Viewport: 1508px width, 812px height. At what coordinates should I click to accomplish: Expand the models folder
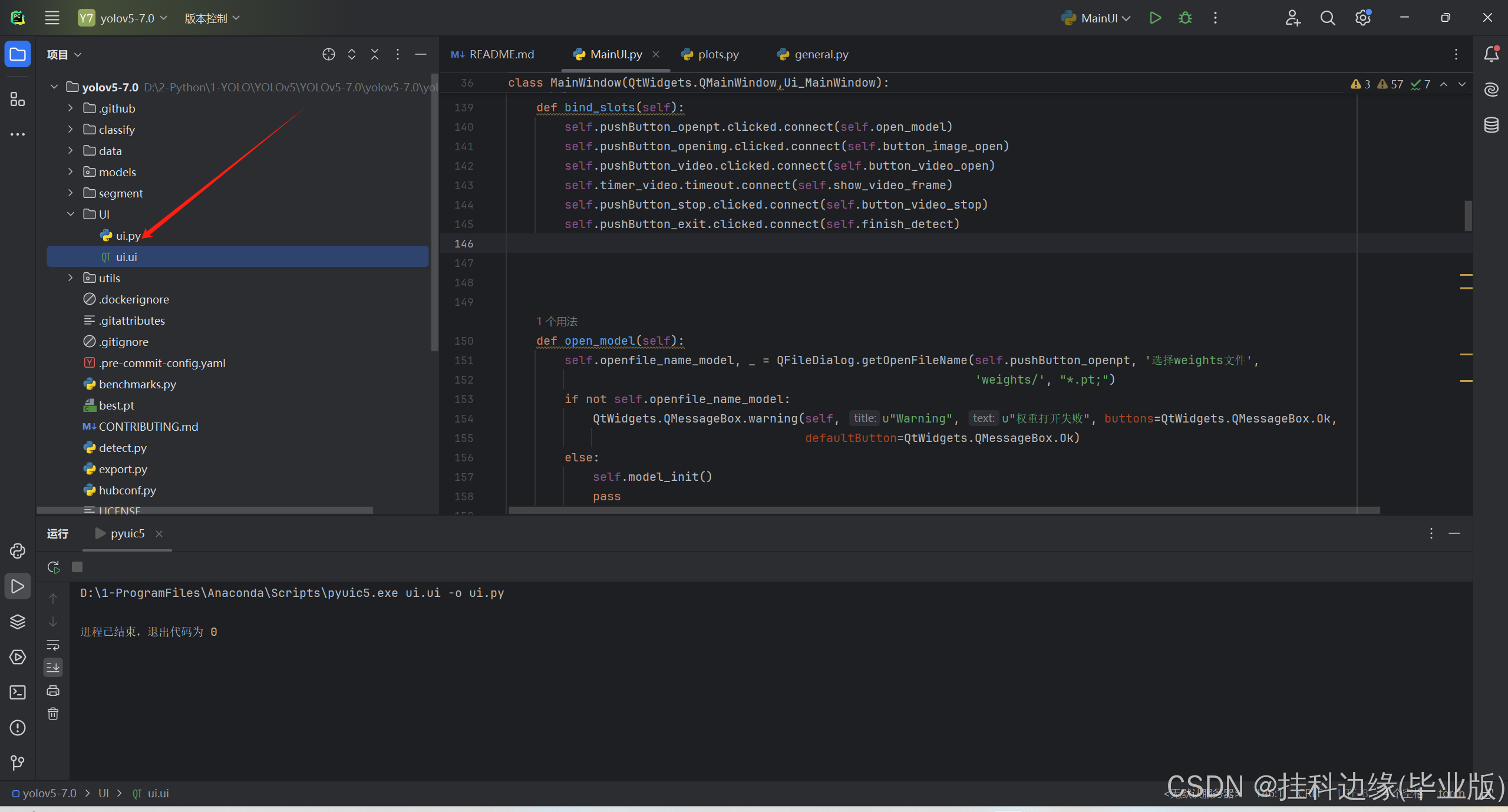[71, 172]
